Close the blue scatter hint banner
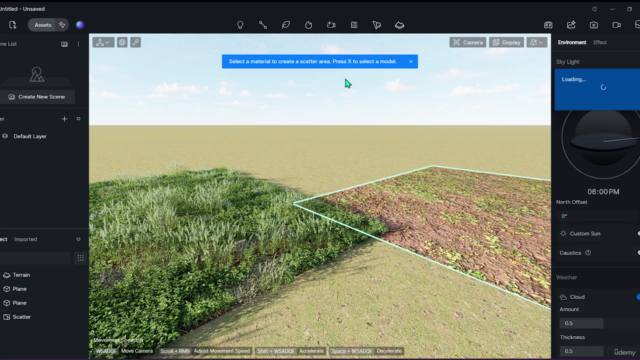Screen dimensions: 640x360 (x=411, y=62)
